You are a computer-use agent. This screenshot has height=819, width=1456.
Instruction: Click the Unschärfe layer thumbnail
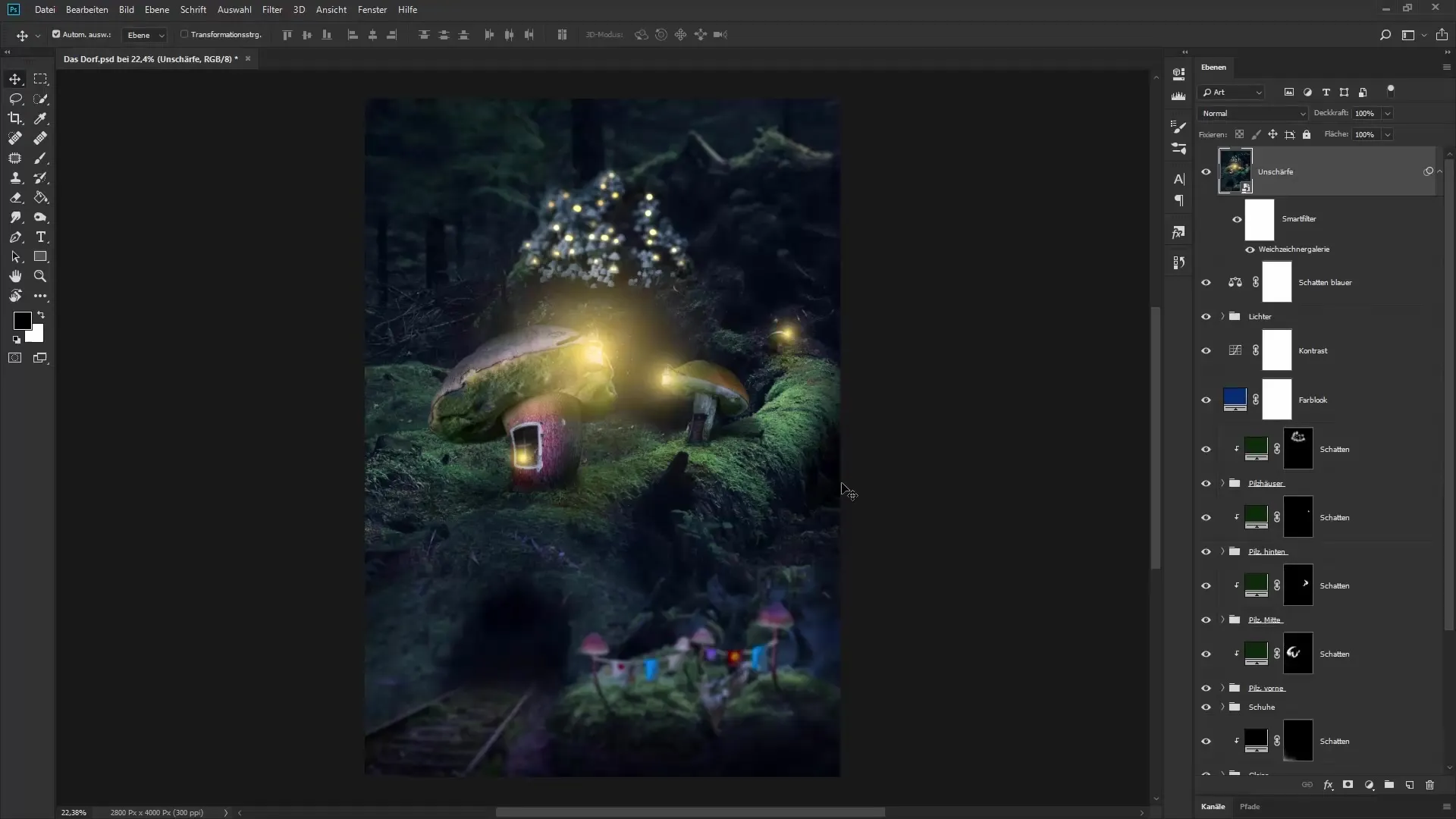pyautogui.click(x=1235, y=171)
